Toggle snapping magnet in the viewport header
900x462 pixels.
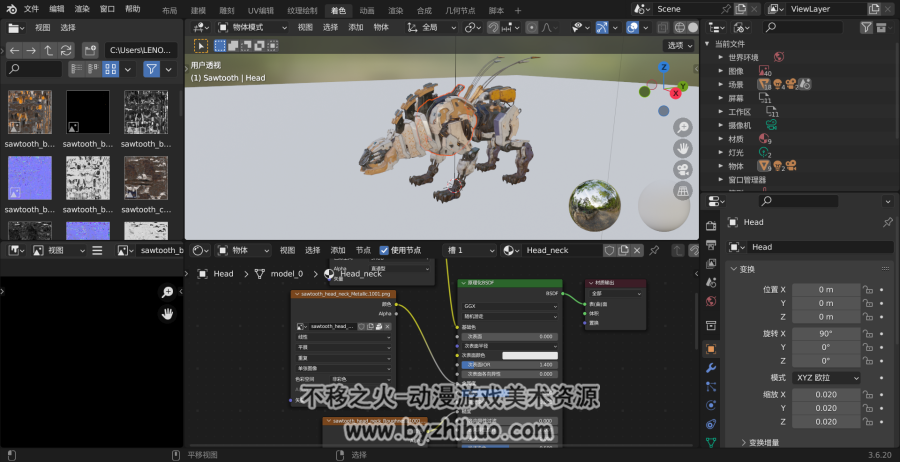(x=493, y=28)
